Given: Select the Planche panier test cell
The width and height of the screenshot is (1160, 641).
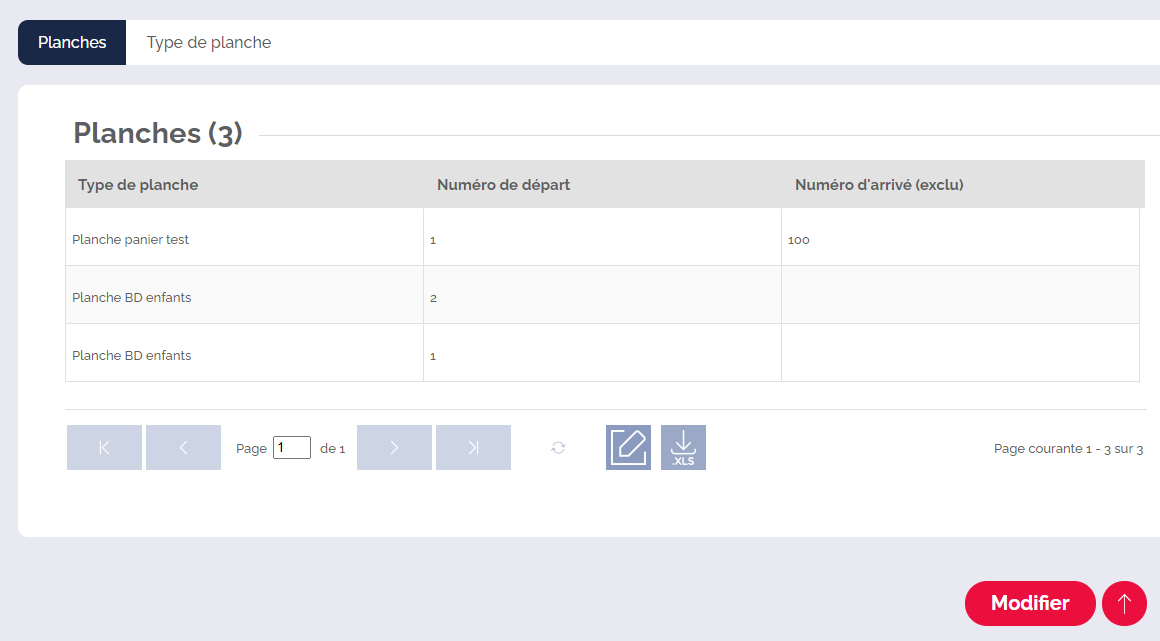Looking at the screenshot, I should [x=244, y=239].
